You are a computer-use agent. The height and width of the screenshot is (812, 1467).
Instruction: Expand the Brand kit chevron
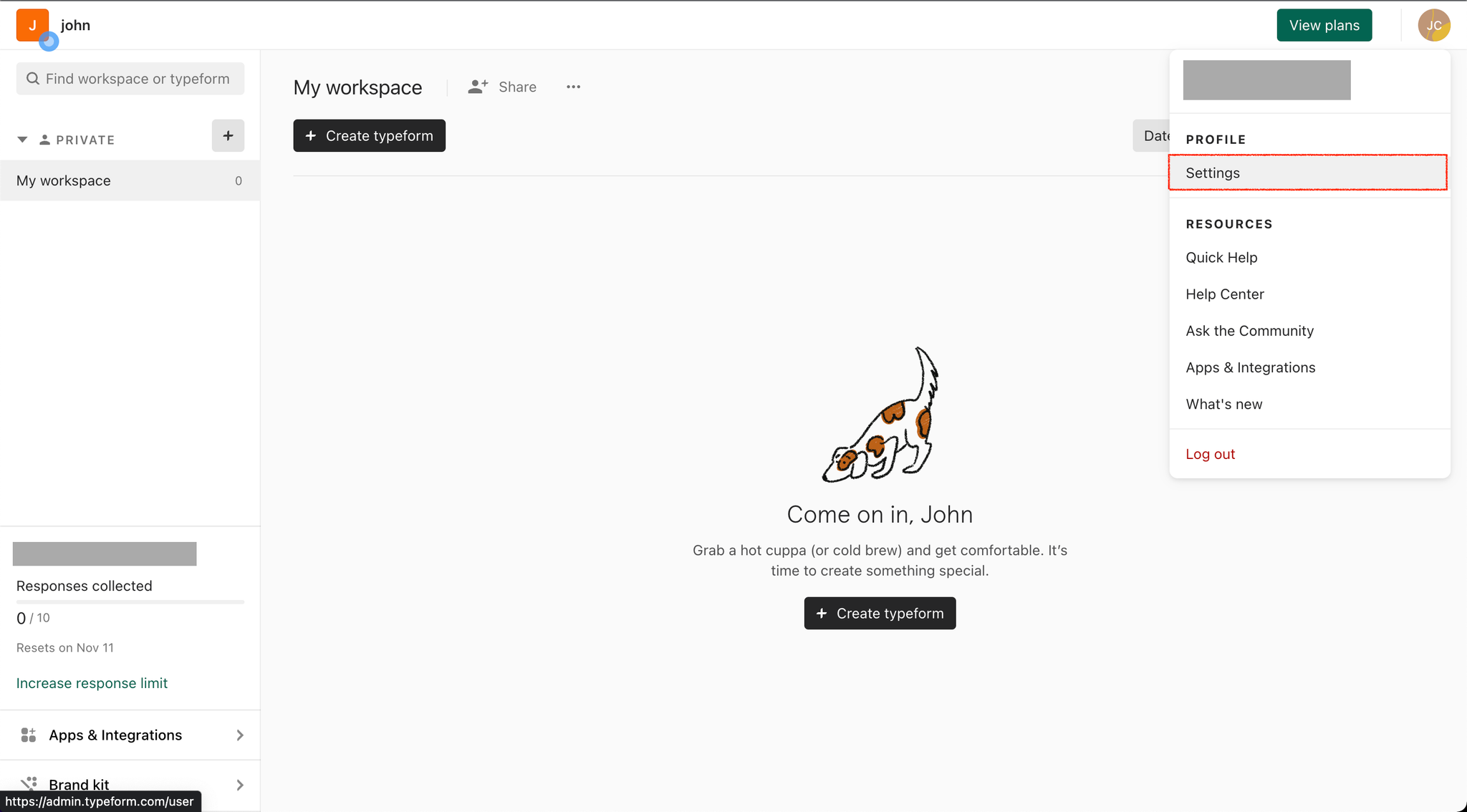pyautogui.click(x=240, y=785)
